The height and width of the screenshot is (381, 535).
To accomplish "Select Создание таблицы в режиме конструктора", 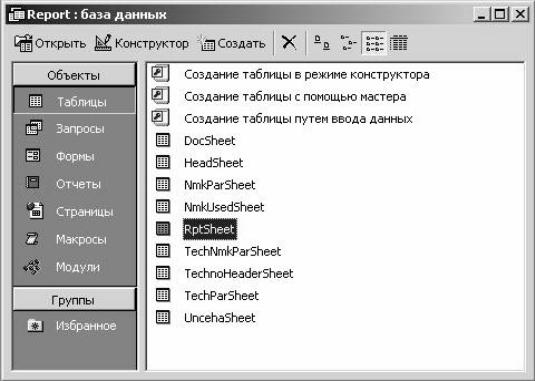I will tap(307, 74).
